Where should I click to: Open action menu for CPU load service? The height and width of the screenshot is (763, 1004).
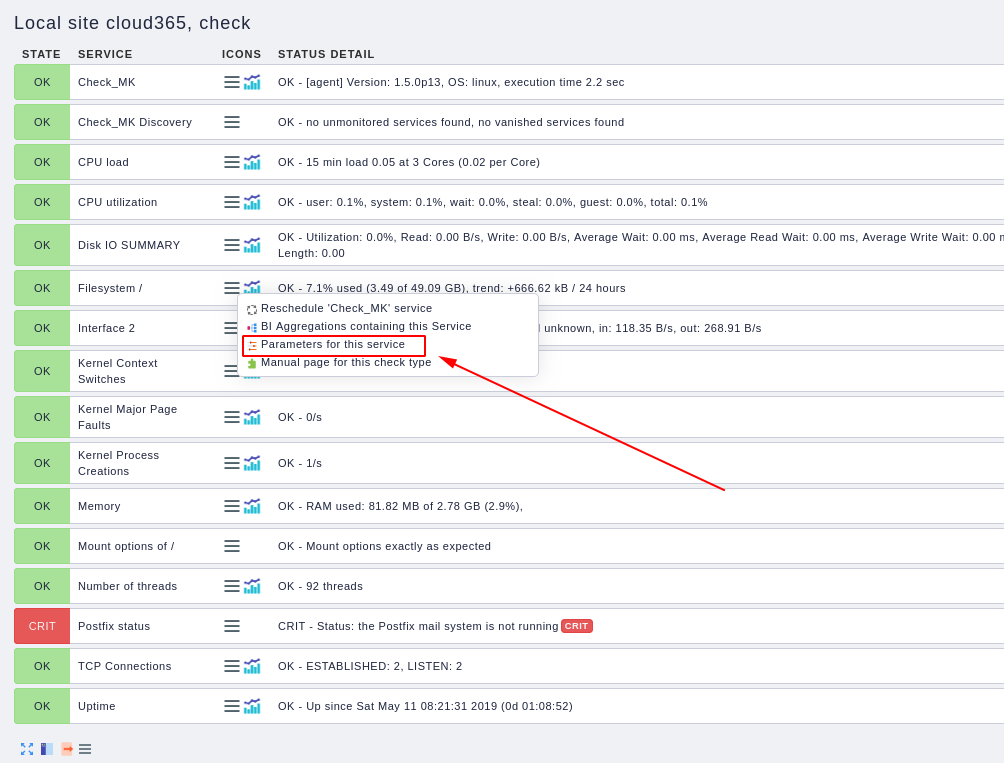232,163
